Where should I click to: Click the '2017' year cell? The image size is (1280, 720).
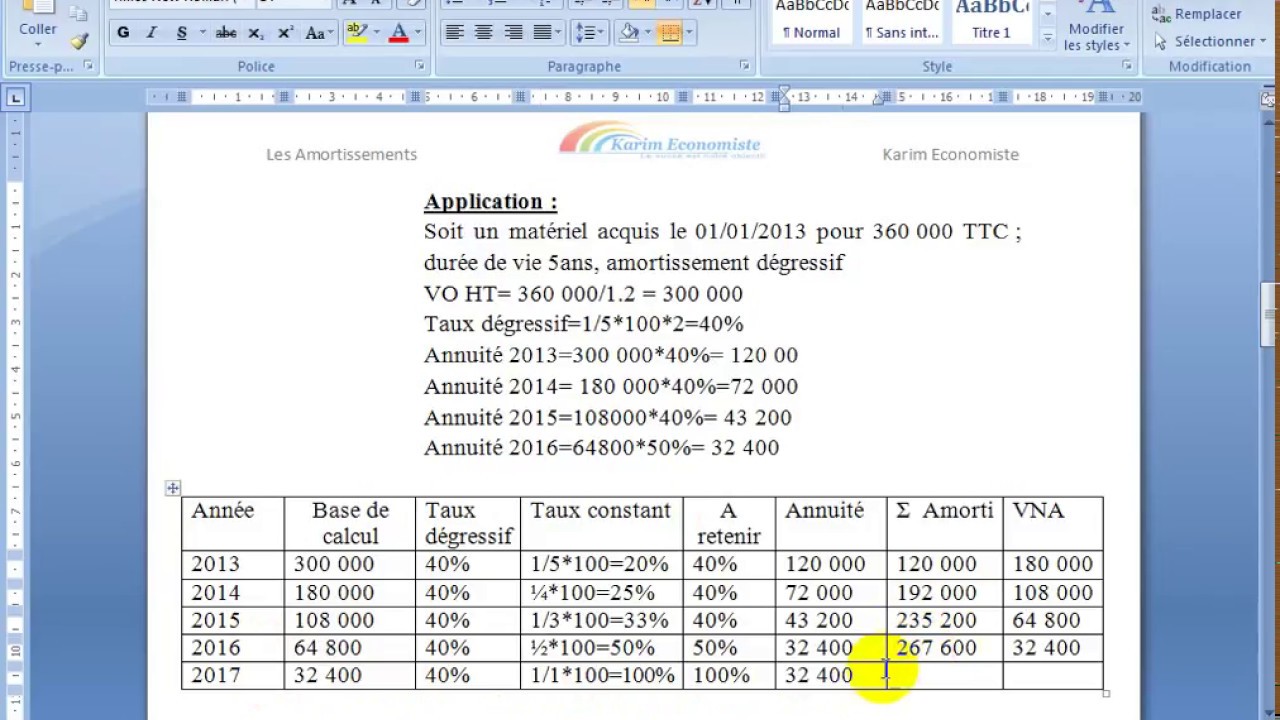(232, 675)
